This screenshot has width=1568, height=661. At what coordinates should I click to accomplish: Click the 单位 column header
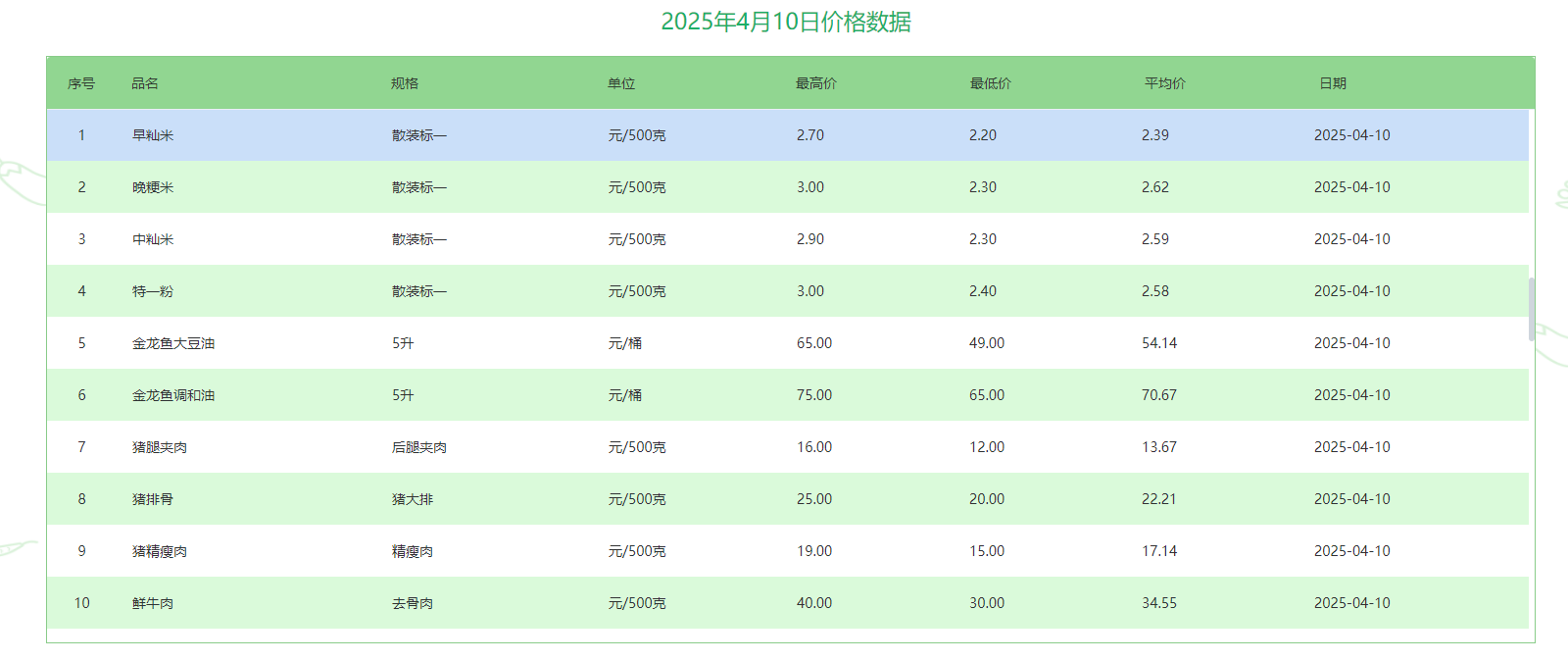point(621,83)
